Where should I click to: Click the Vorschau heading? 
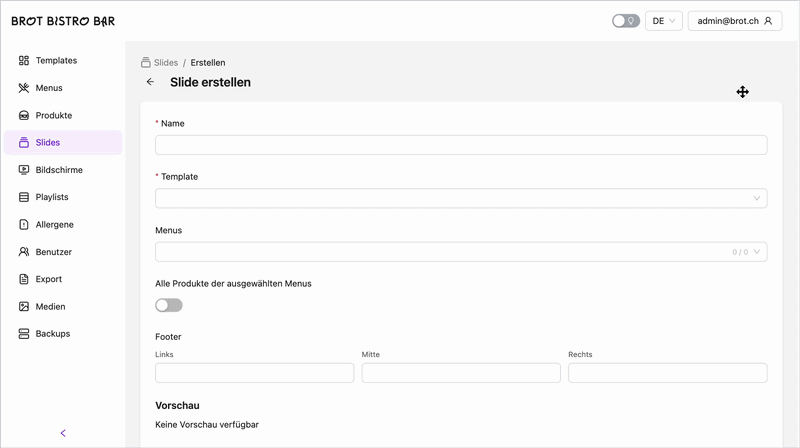pos(177,406)
